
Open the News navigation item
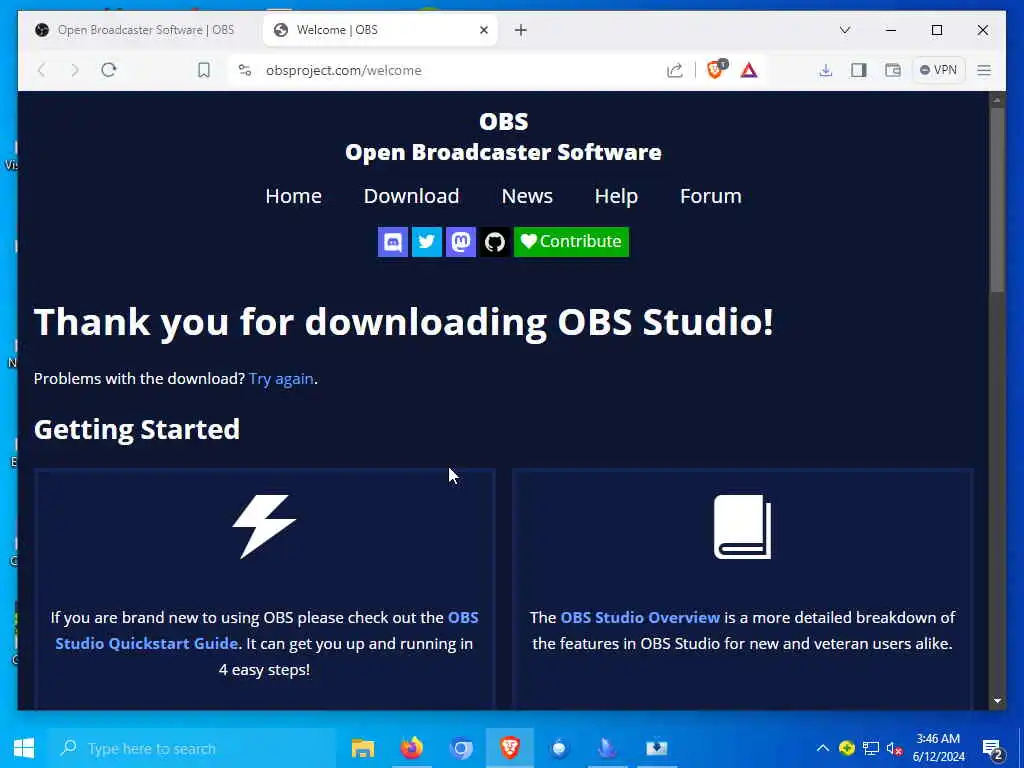(x=527, y=196)
